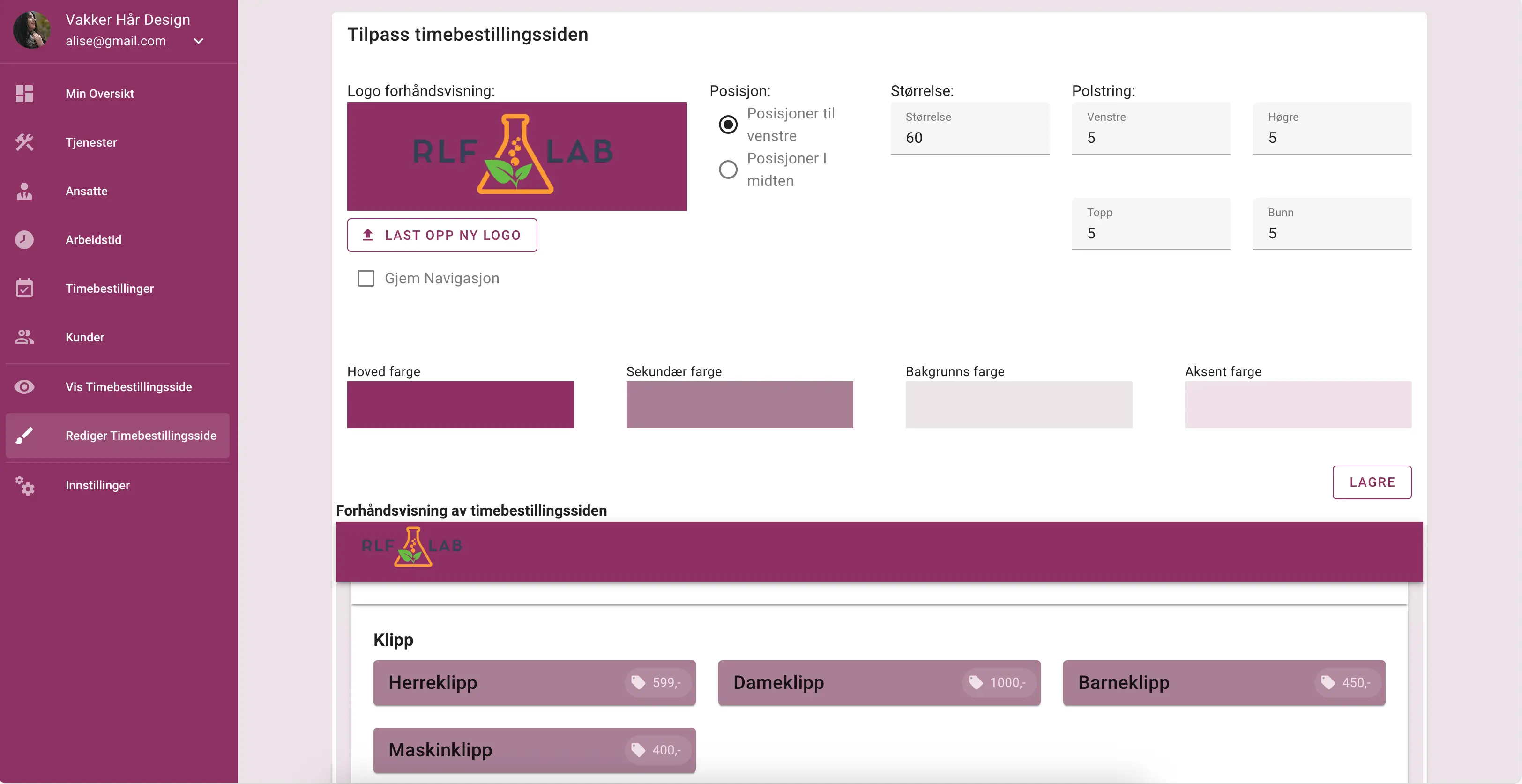The width and height of the screenshot is (1522, 784).
Task: Click the Størrelse input field
Action: point(970,137)
